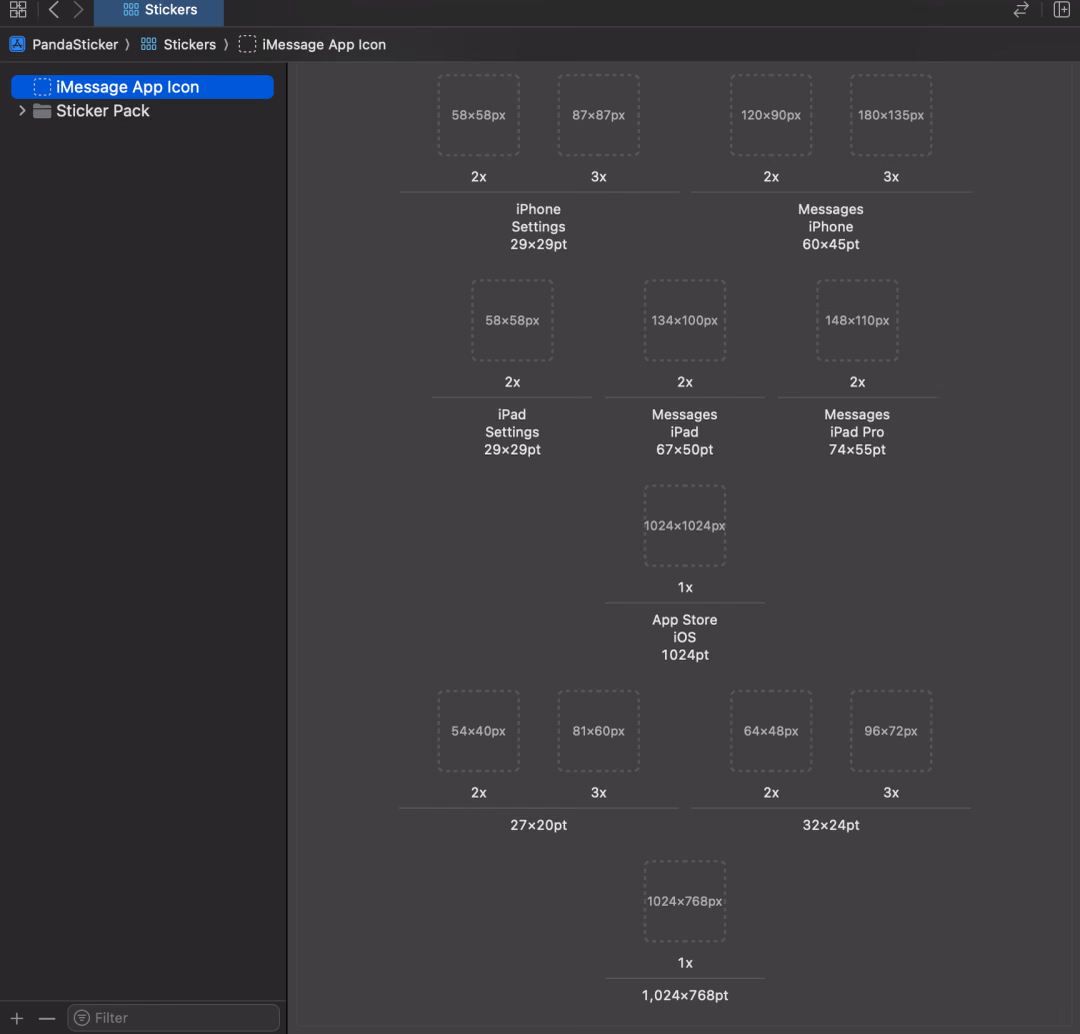Viewport: 1080px width, 1034px height.
Task: Click the App Store iOS 1024pt label
Action: click(x=685, y=637)
